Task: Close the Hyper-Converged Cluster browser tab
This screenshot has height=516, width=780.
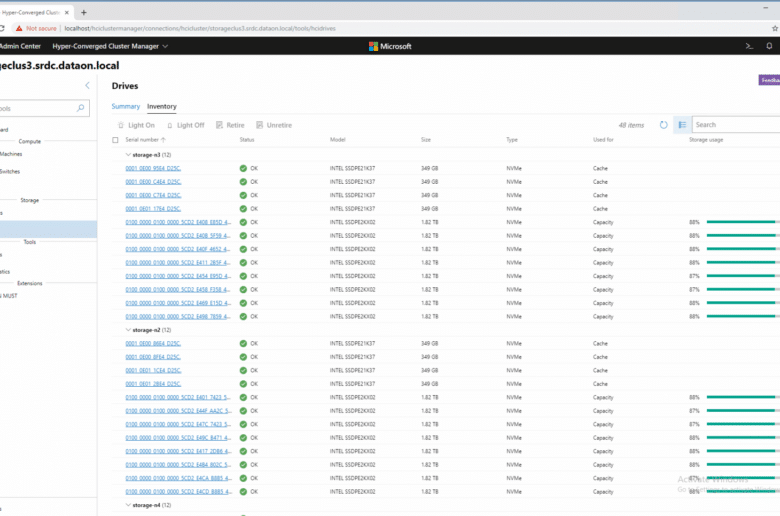Action: (67, 12)
